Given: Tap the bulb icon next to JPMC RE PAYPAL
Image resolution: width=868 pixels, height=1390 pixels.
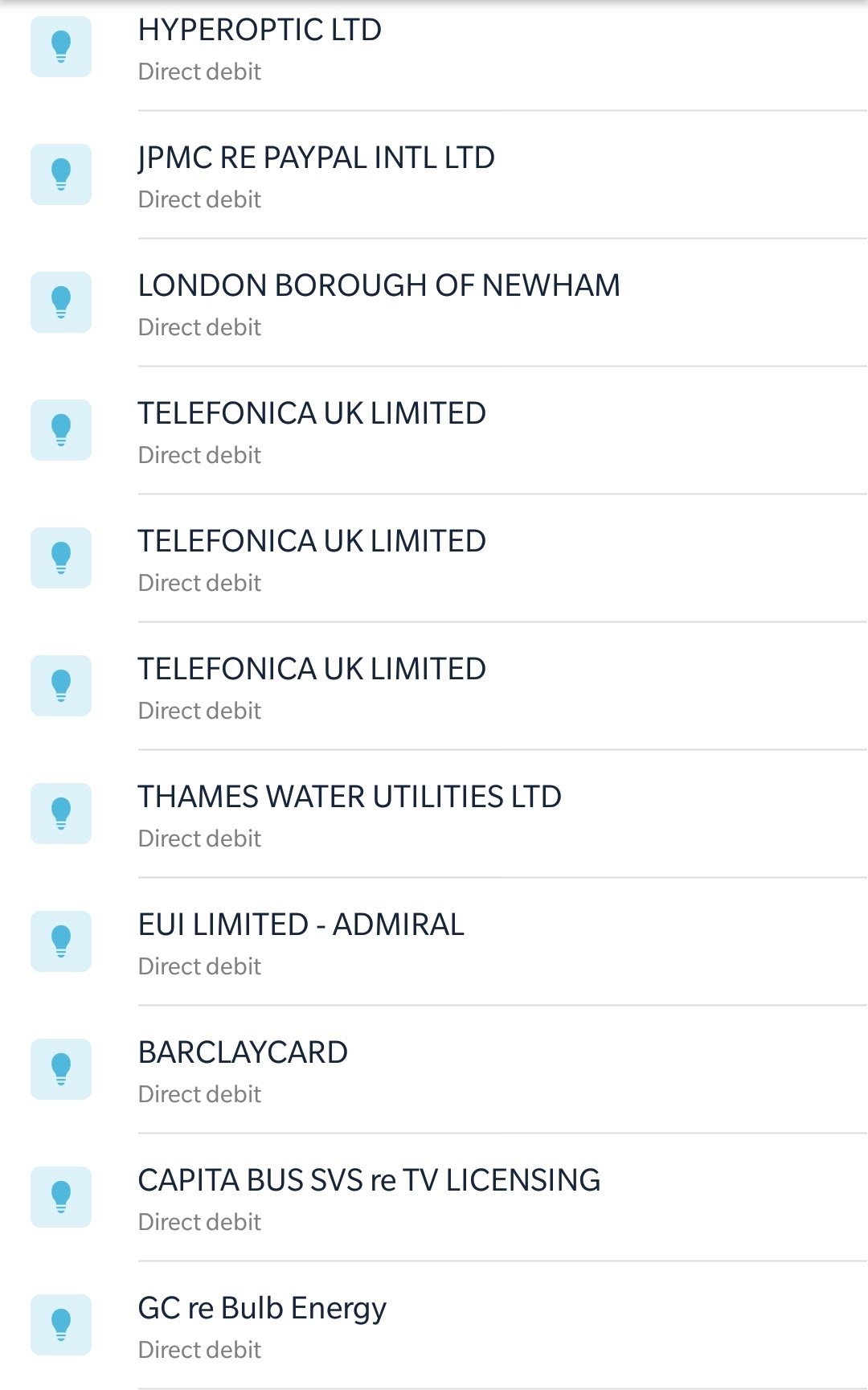Looking at the screenshot, I should point(61,174).
